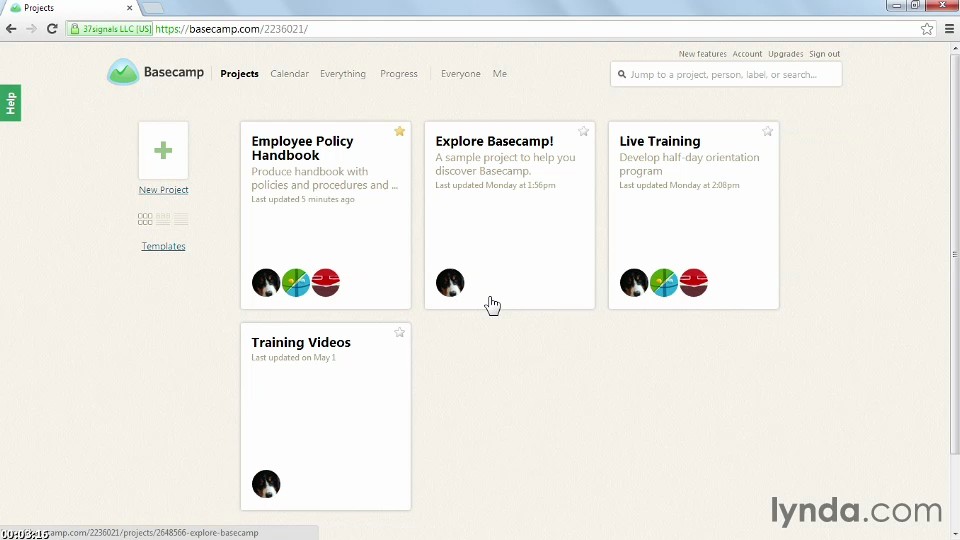Click the page vertical scrollbar
960x540 pixels.
[954, 254]
